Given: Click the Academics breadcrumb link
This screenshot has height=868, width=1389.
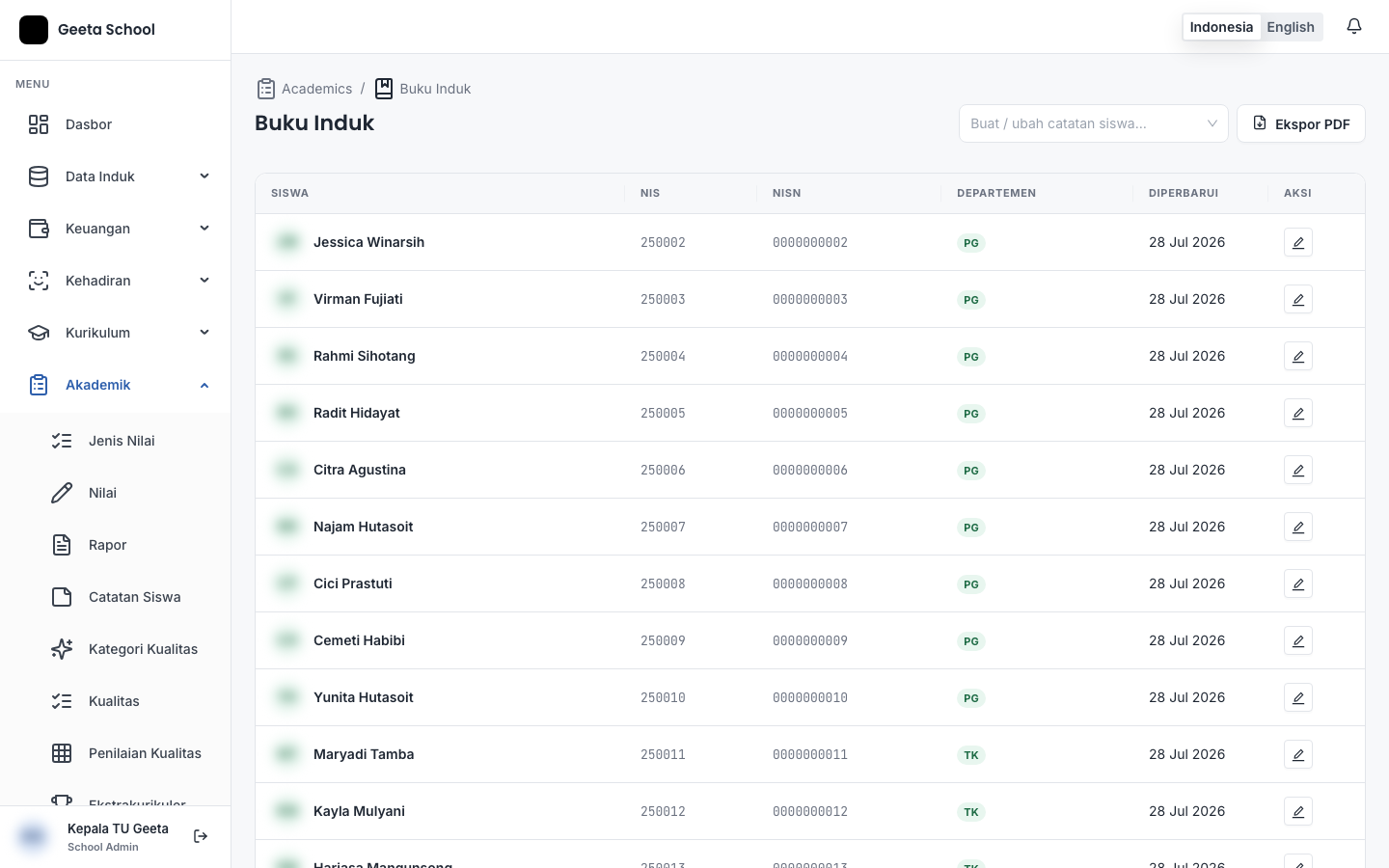Looking at the screenshot, I should pos(316,89).
